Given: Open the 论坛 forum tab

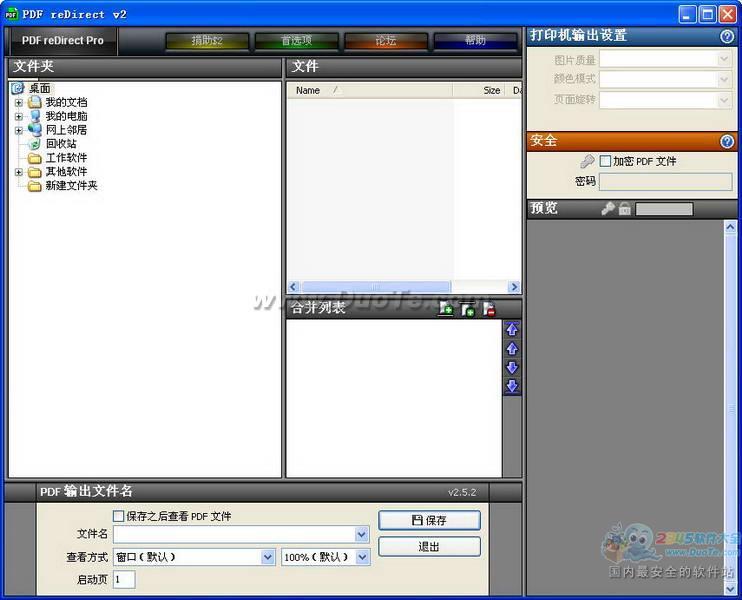Looking at the screenshot, I should click(386, 41).
